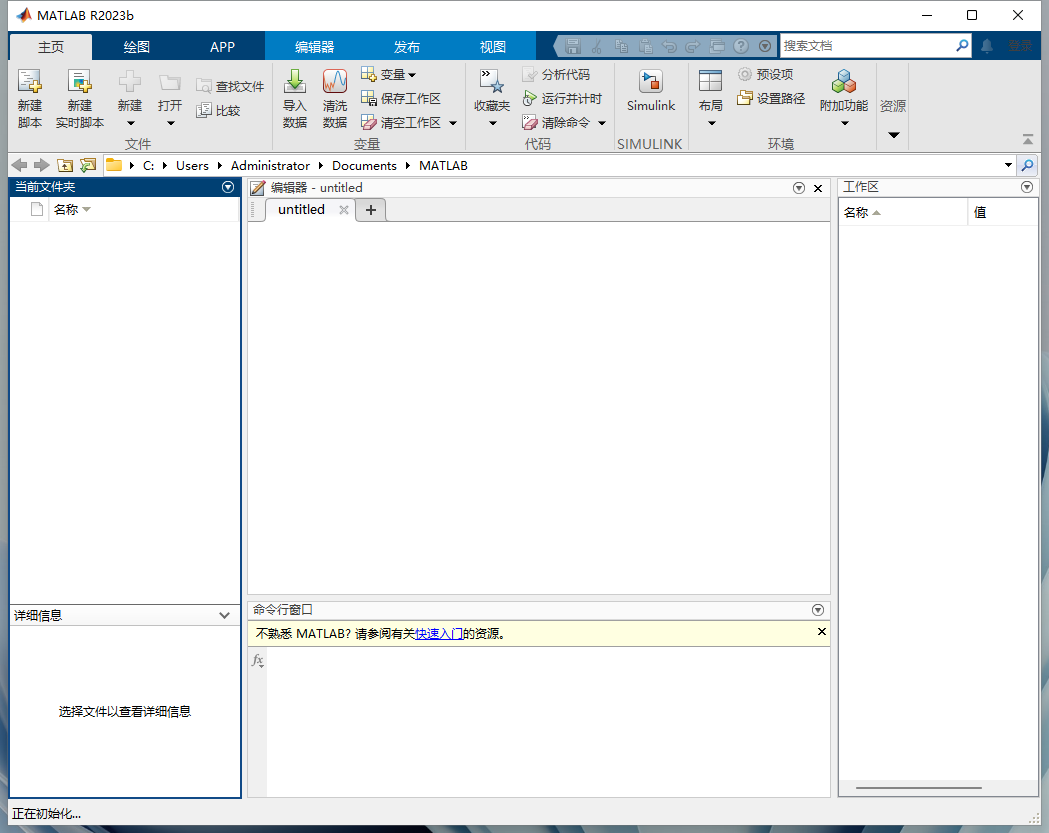Click the save icon in quick access toolbar
This screenshot has height=833, width=1049.
(x=573, y=46)
